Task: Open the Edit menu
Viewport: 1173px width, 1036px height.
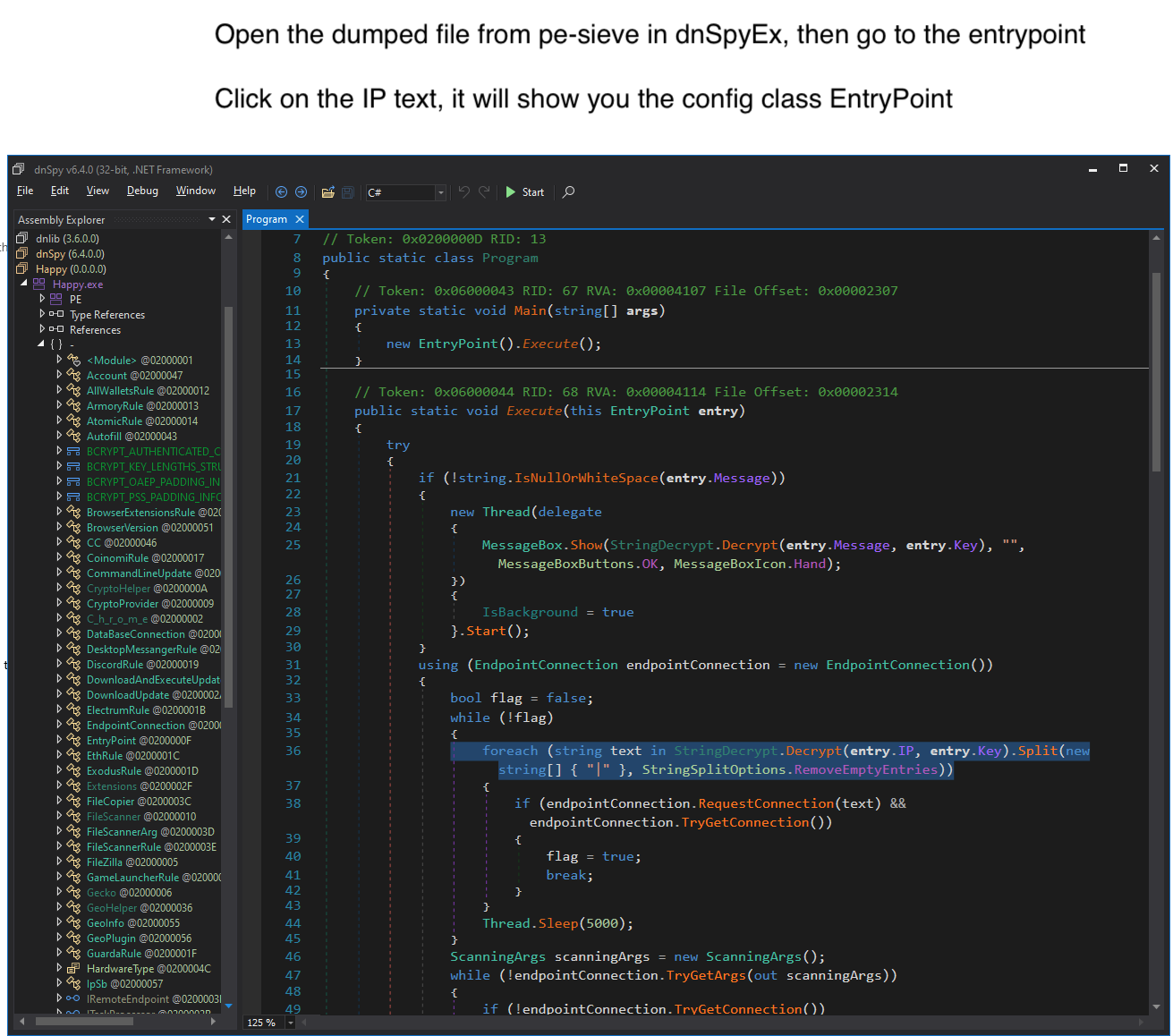Action: [x=60, y=191]
